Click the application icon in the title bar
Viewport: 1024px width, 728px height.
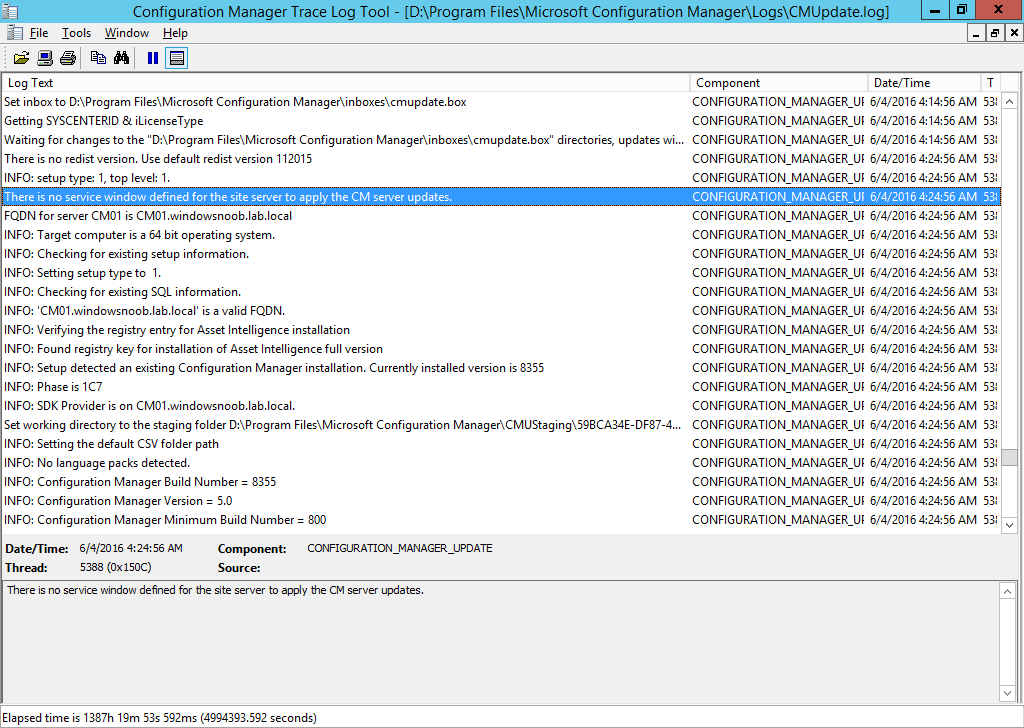(x=10, y=11)
